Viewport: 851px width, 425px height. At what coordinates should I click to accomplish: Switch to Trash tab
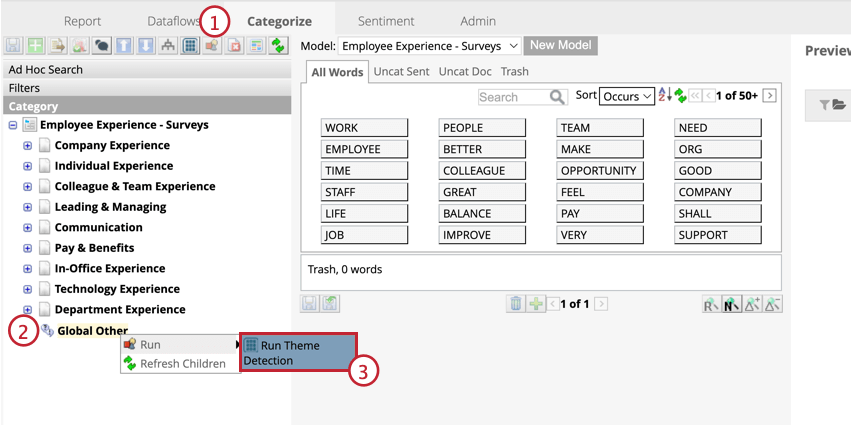click(515, 72)
